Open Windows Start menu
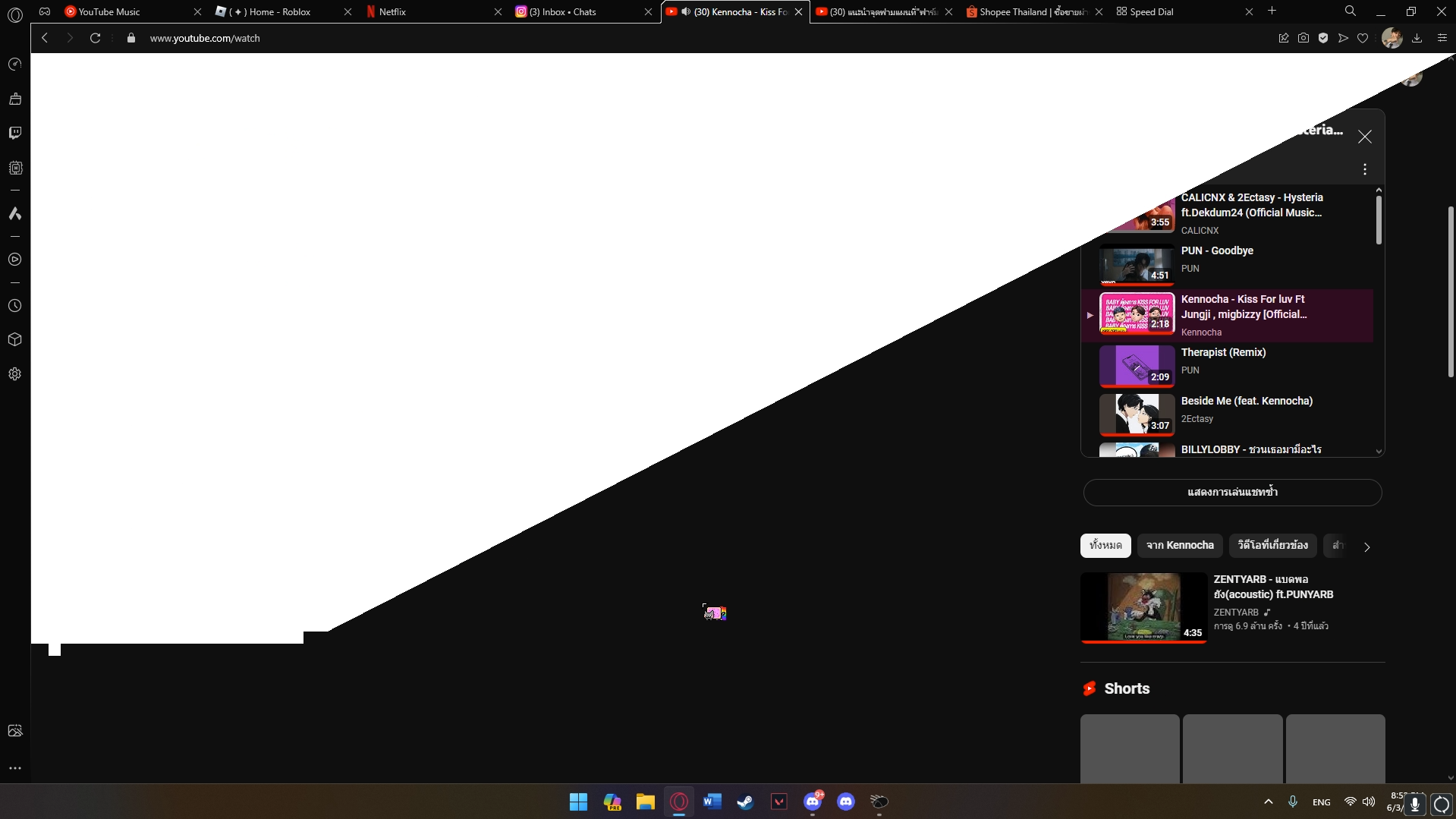This screenshot has height=819, width=1456. pyautogui.click(x=578, y=802)
